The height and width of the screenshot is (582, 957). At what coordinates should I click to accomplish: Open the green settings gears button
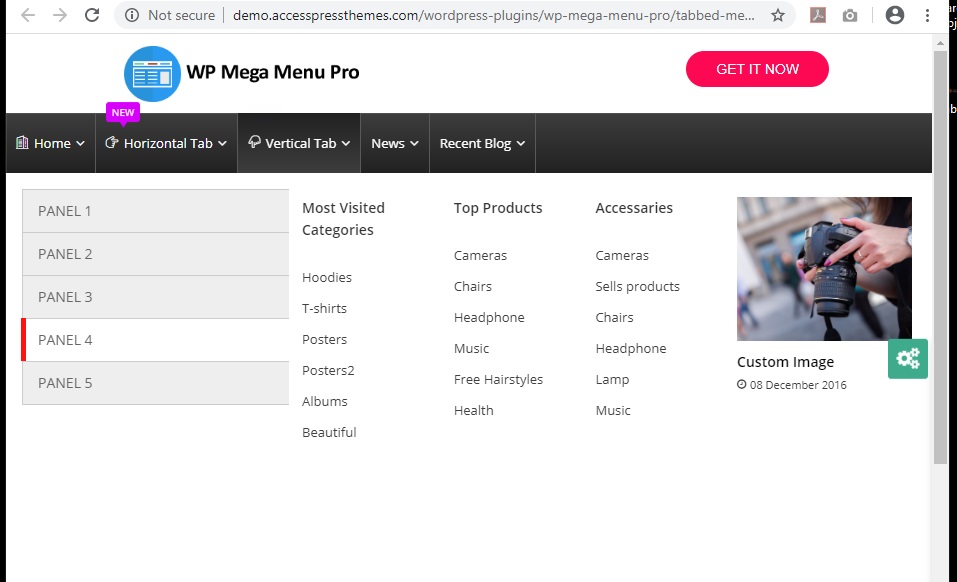908,359
